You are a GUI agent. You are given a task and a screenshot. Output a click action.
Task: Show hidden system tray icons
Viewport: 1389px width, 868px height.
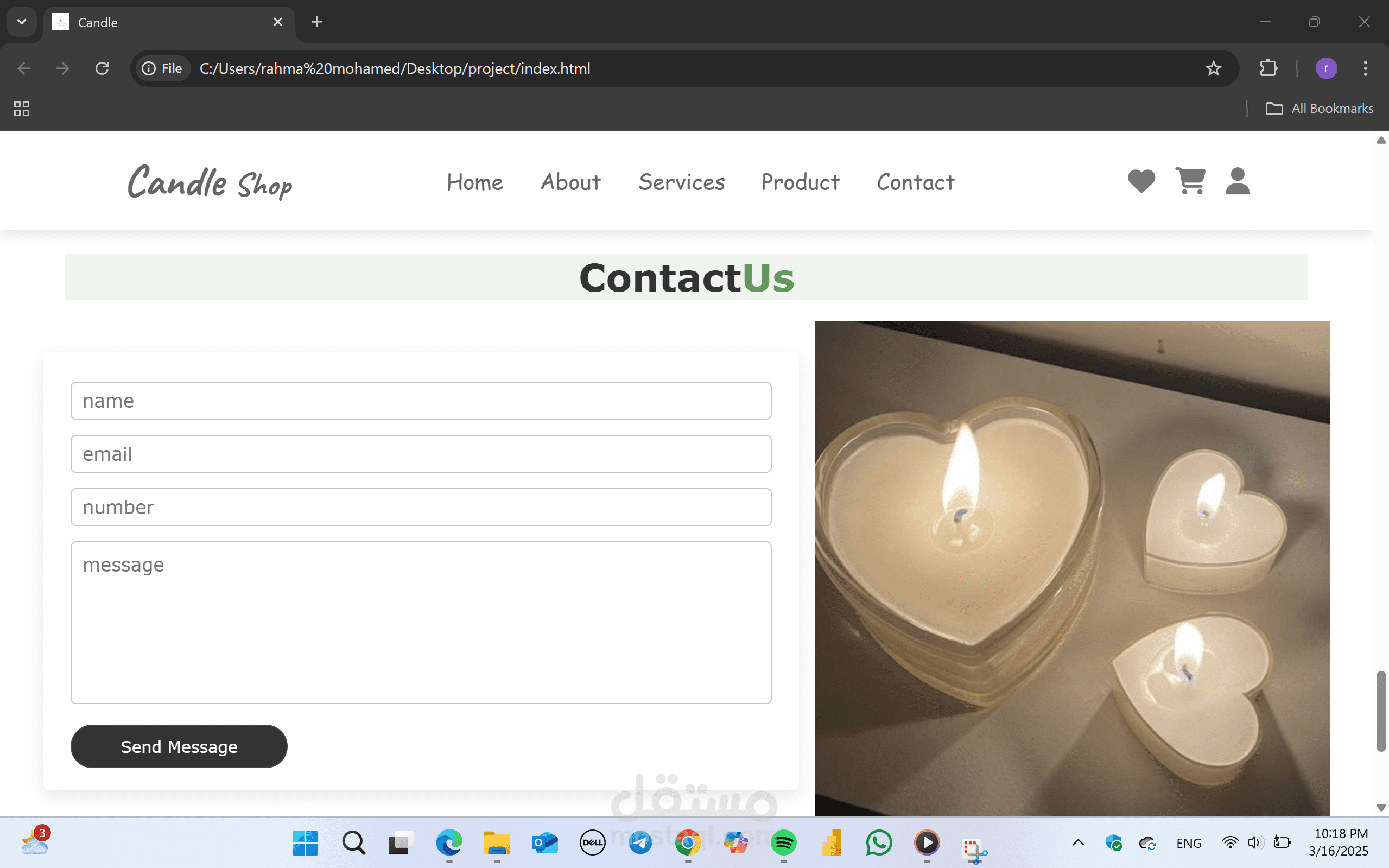tap(1078, 842)
